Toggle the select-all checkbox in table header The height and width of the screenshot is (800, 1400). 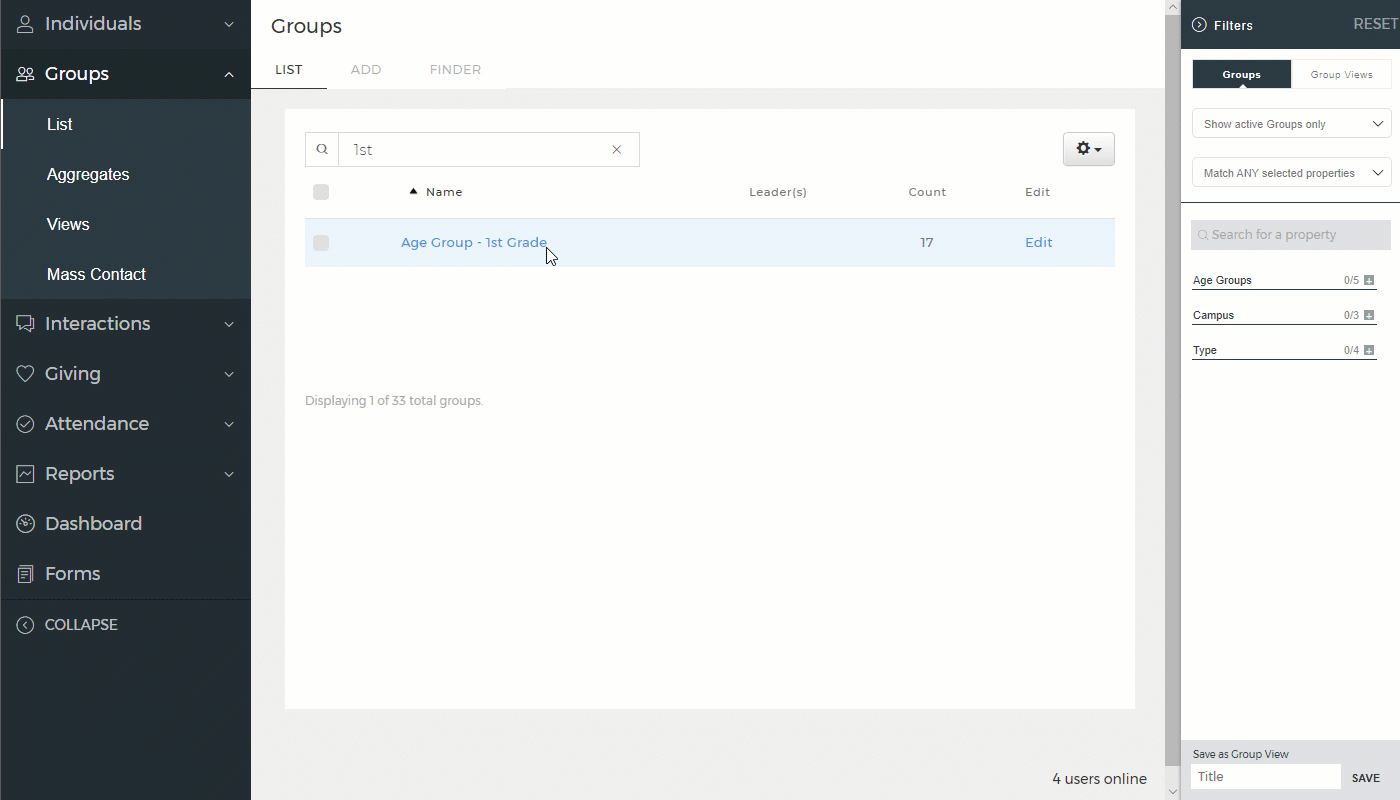pyautogui.click(x=321, y=192)
